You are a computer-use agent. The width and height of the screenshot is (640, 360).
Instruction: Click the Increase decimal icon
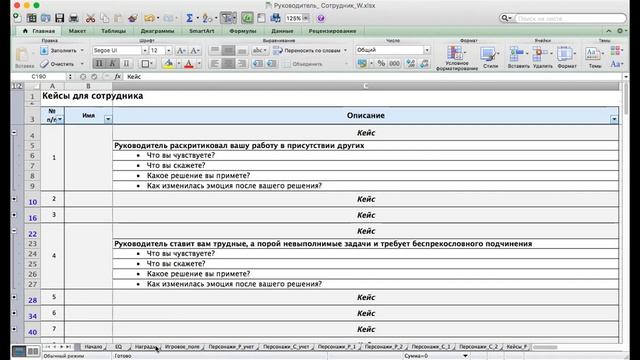(x=411, y=63)
